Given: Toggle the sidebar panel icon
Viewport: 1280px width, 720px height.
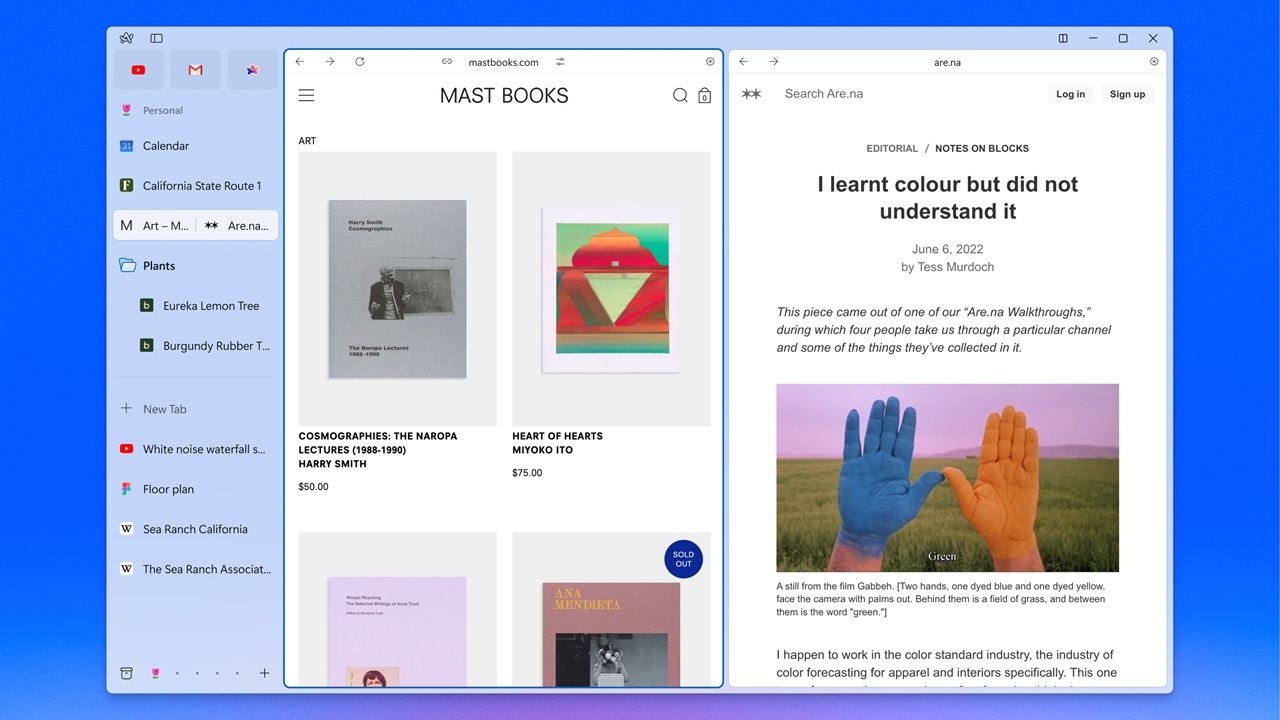Looking at the screenshot, I should click(x=156, y=38).
